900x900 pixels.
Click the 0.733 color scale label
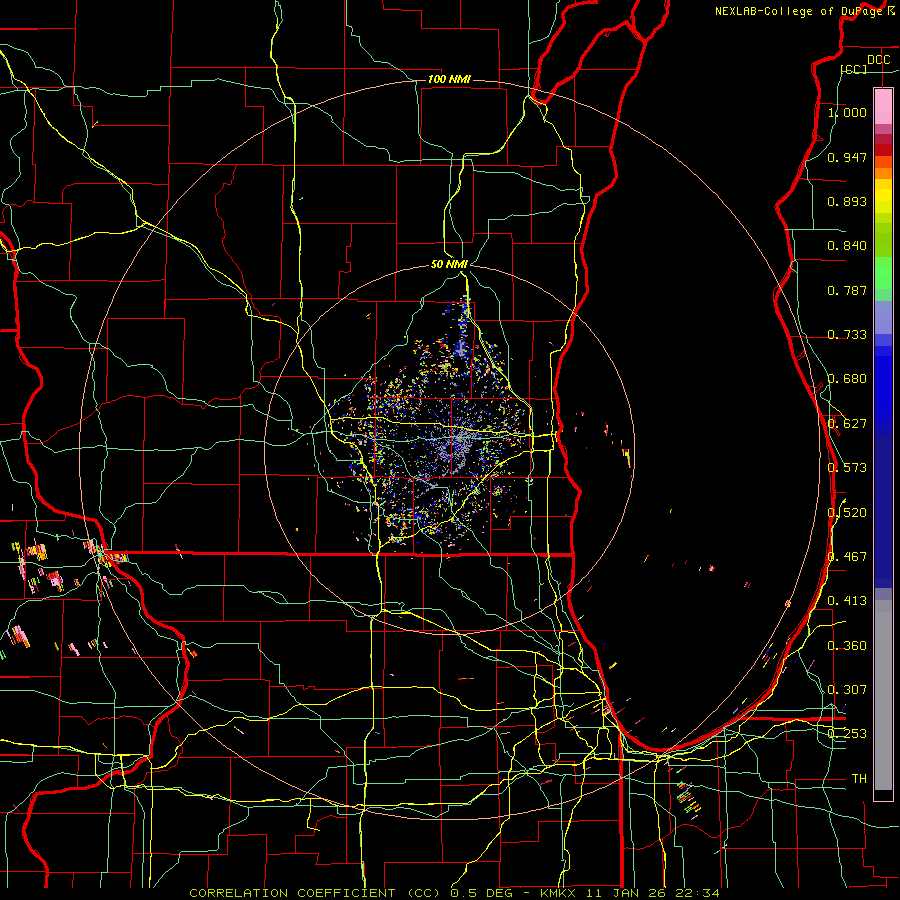point(847,334)
